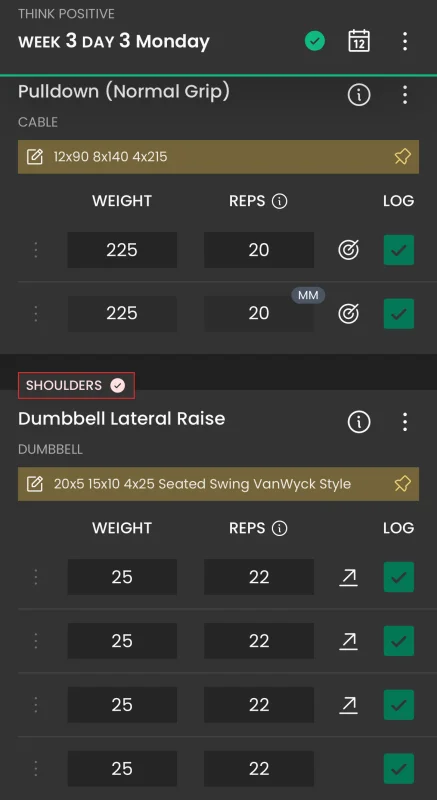Open workout options three-dot menu in header

[x=405, y=41]
